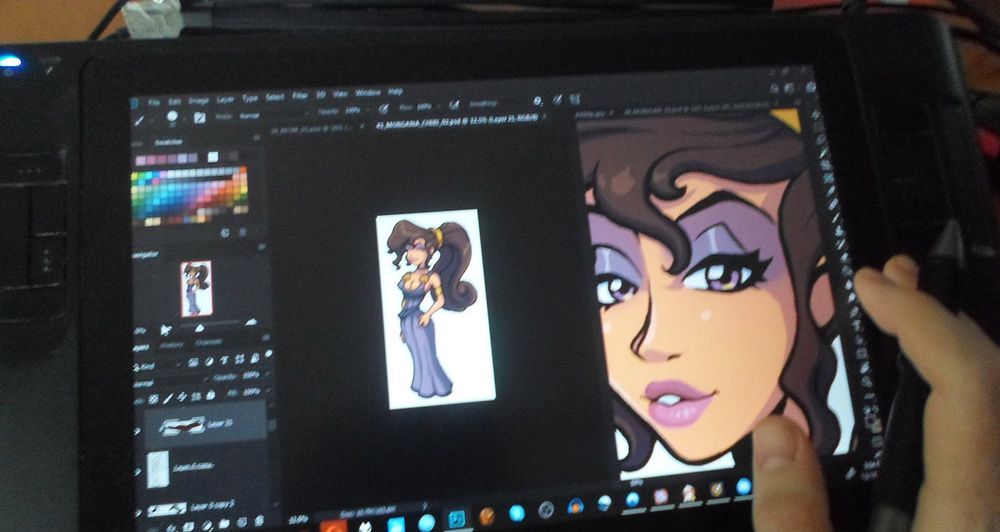Open the Image menu
Image resolution: width=1000 pixels, height=532 pixels.
[x=198, y=101]
